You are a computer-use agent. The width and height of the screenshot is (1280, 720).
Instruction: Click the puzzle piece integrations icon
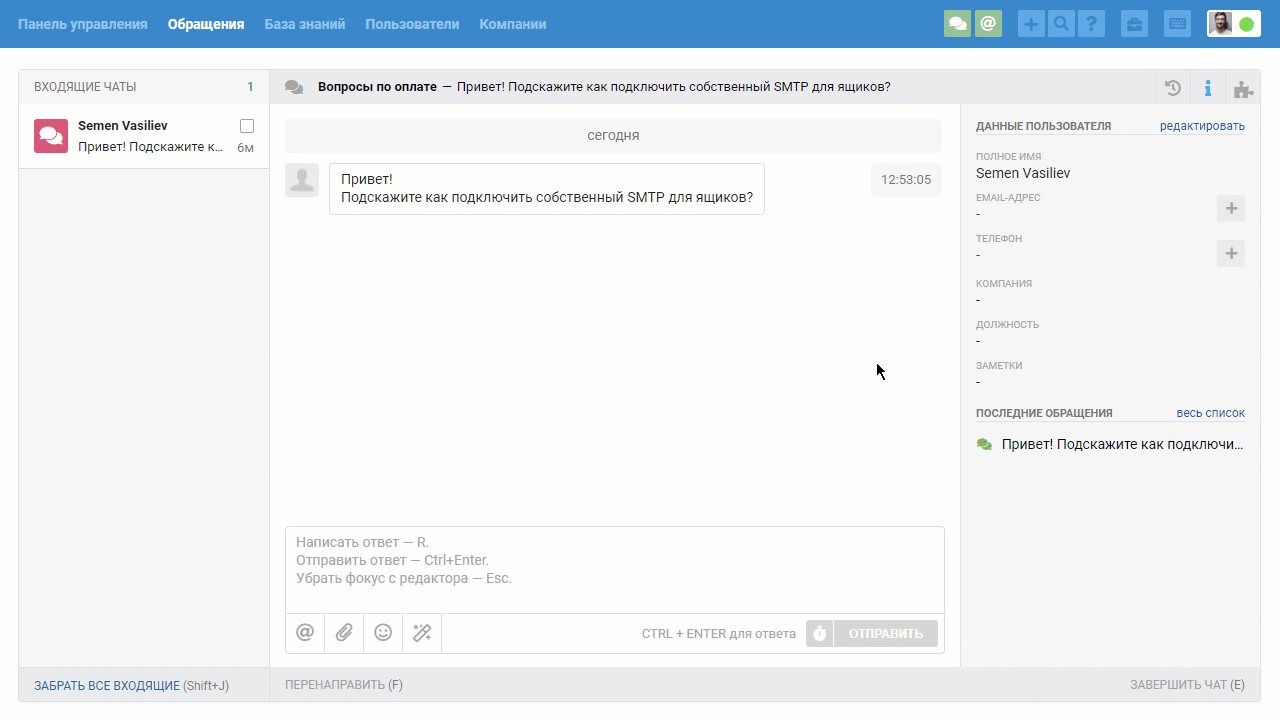point(1243,88)
